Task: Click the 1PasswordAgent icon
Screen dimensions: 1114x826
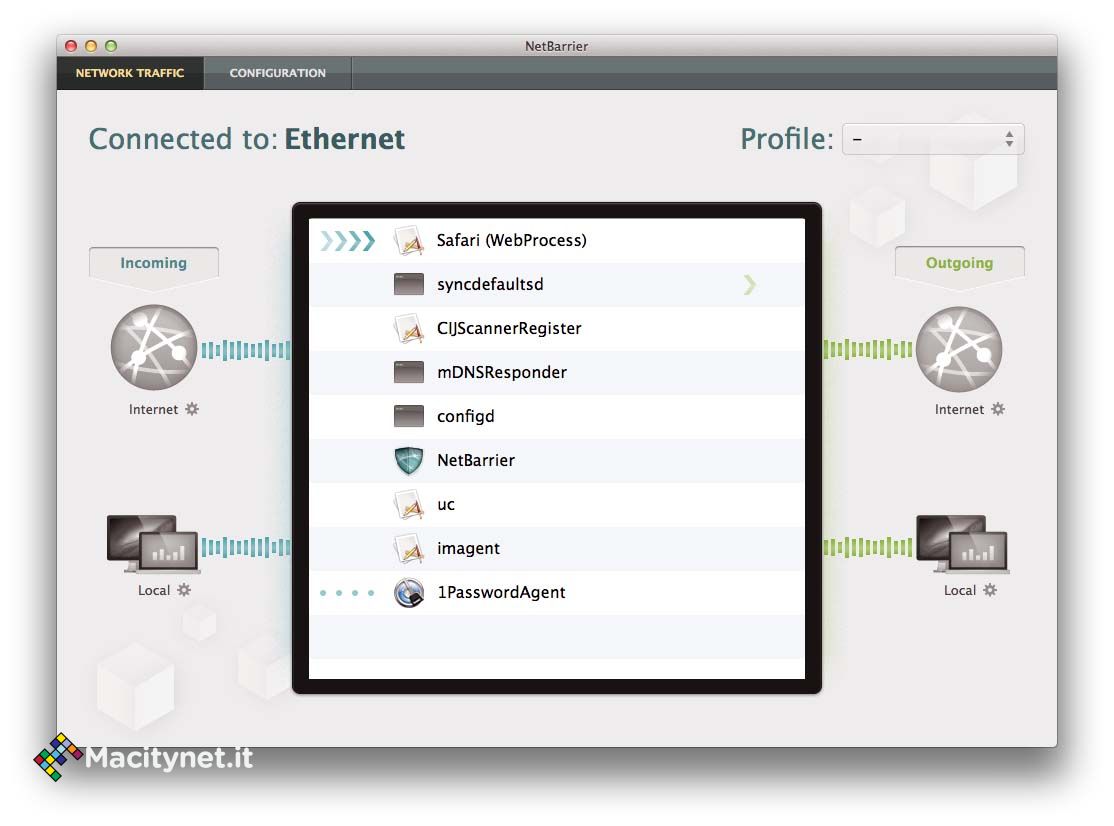Action: (x=409, y=592)
